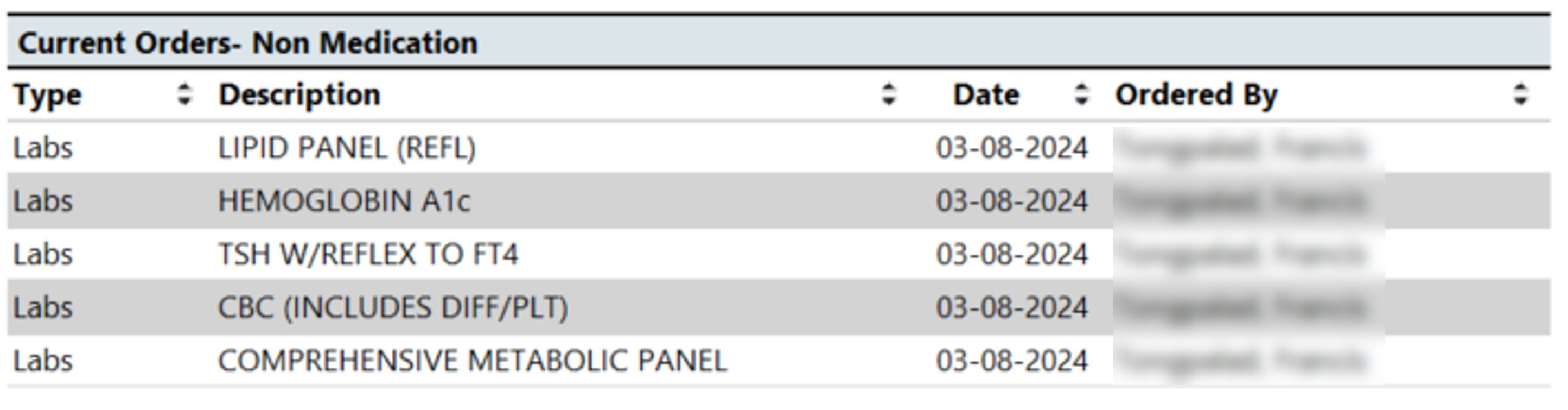Sort by Description using its sort arrows

pyautogui.click(x=889, y=94)
